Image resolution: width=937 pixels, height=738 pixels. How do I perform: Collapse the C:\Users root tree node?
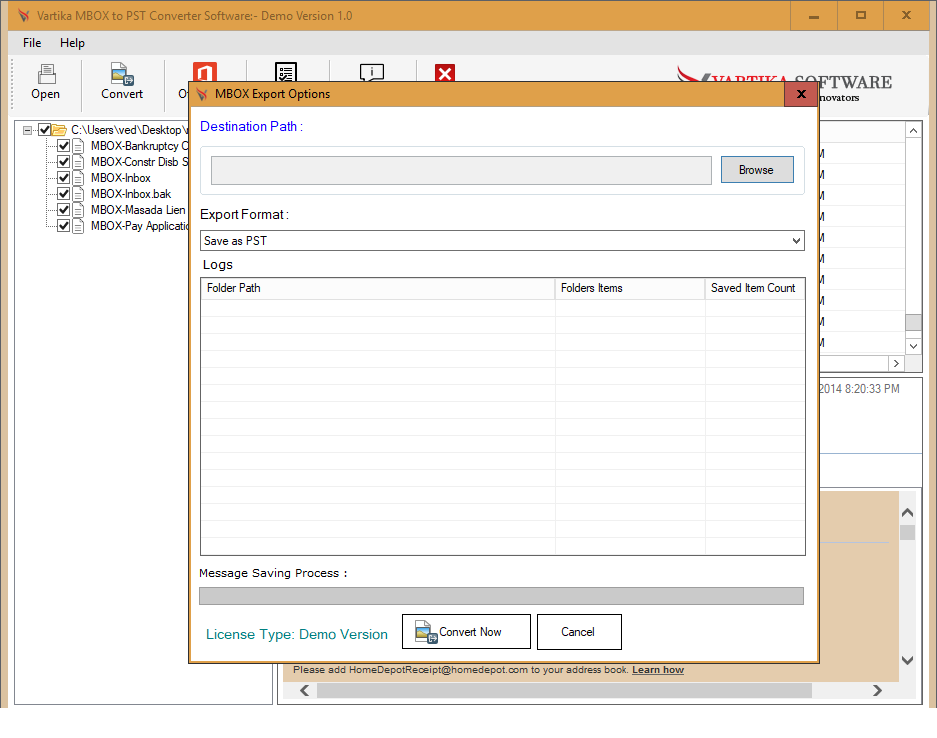click(27, 130)
